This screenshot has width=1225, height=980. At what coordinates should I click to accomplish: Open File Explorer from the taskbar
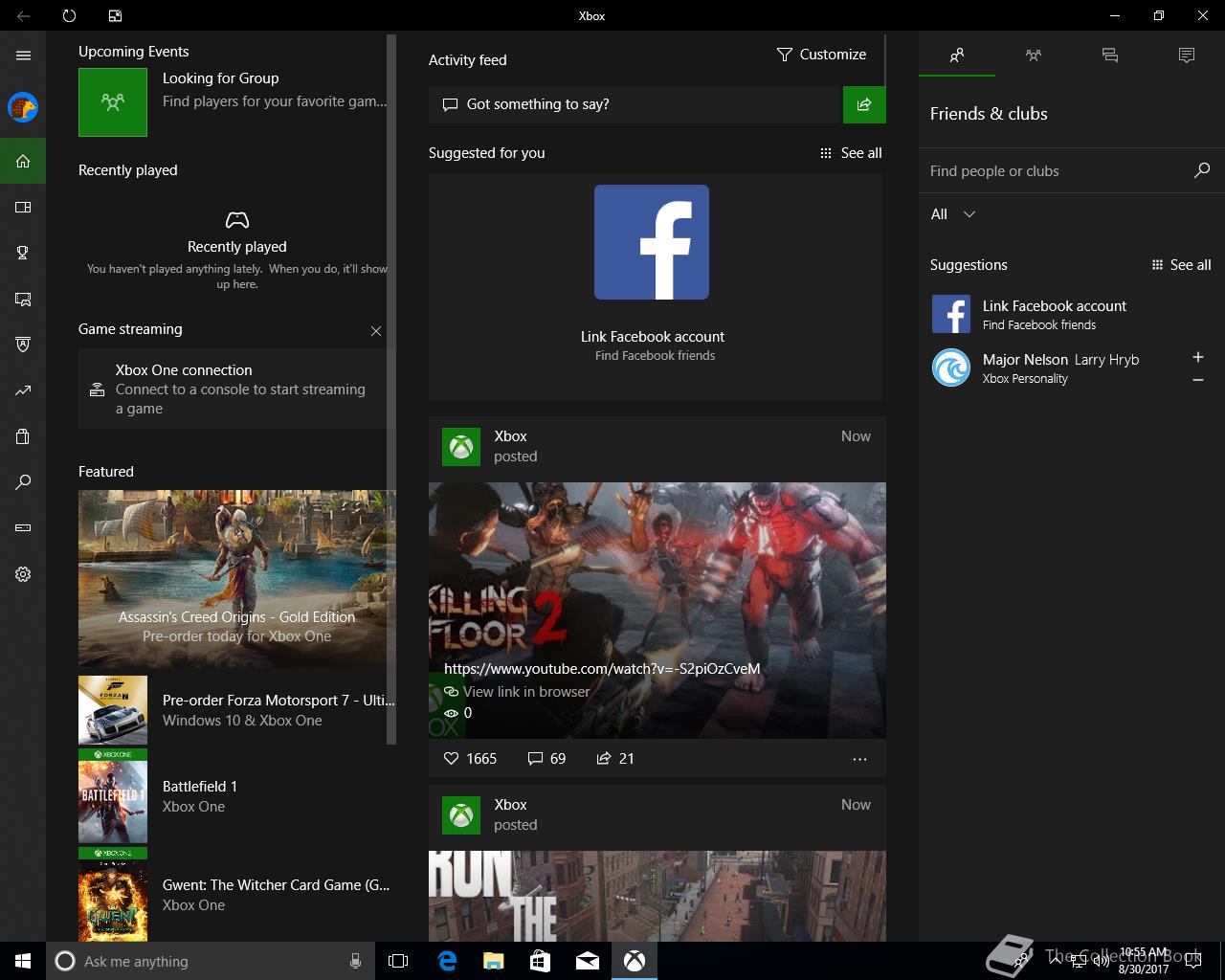494,961
